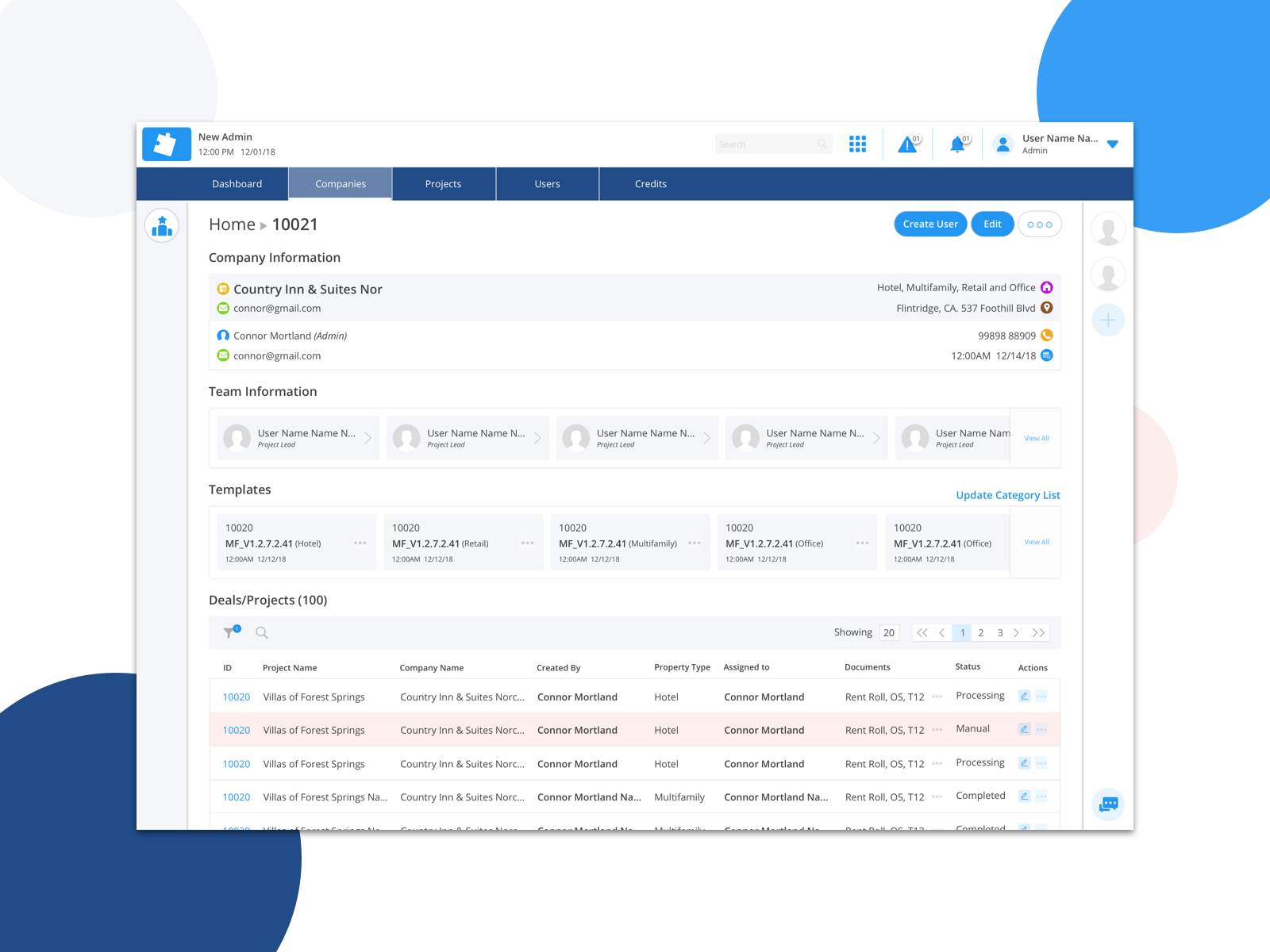This screenshot has height=952, width=1270.
Task: Click edit icon in the Manual status row
Action: (1025, 729)
